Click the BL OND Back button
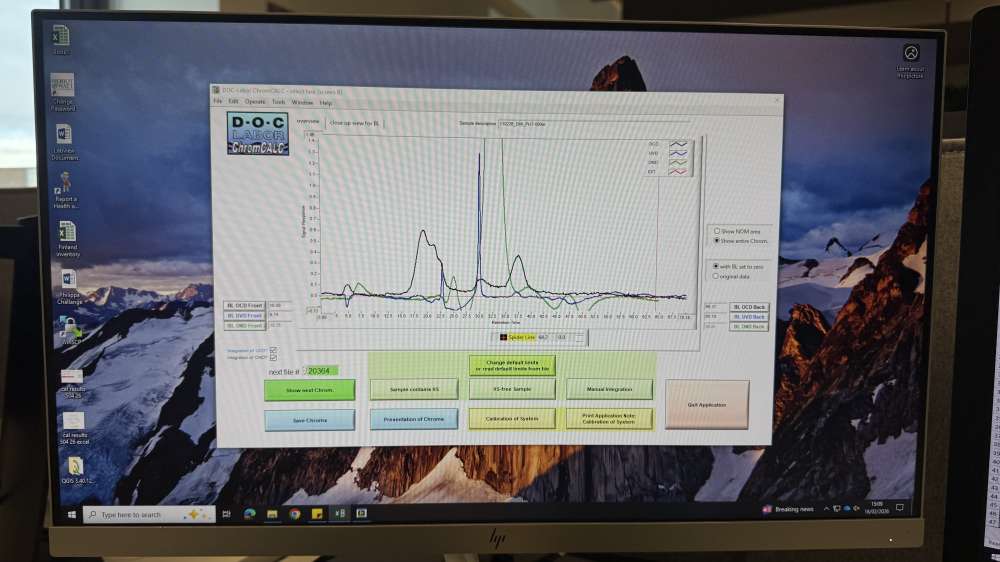1000x562 pixels. pyautogui.click(x=749, y=326)
